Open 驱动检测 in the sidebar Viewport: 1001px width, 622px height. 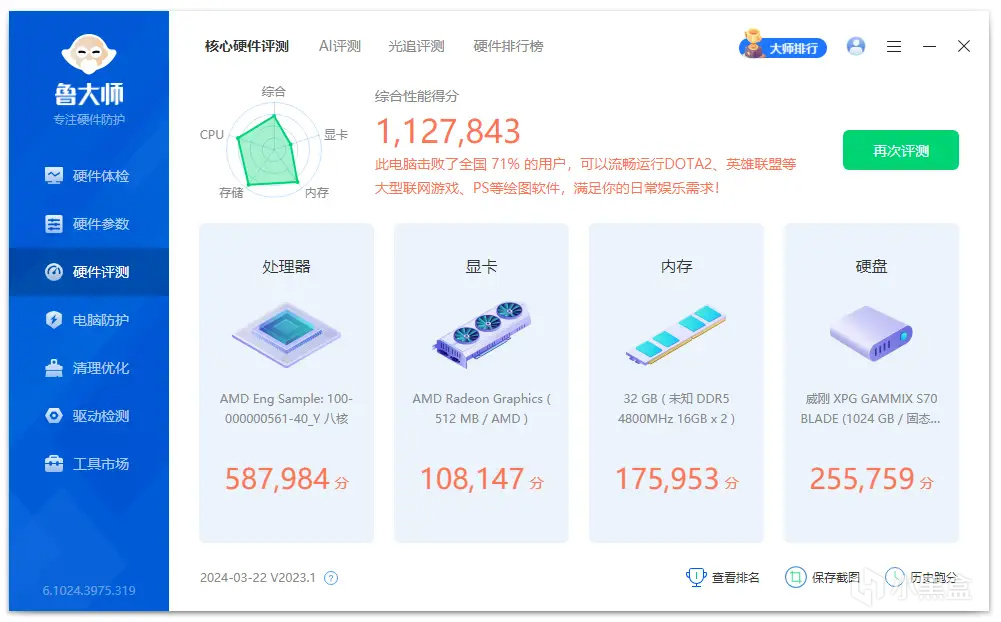tap(89, 416)
